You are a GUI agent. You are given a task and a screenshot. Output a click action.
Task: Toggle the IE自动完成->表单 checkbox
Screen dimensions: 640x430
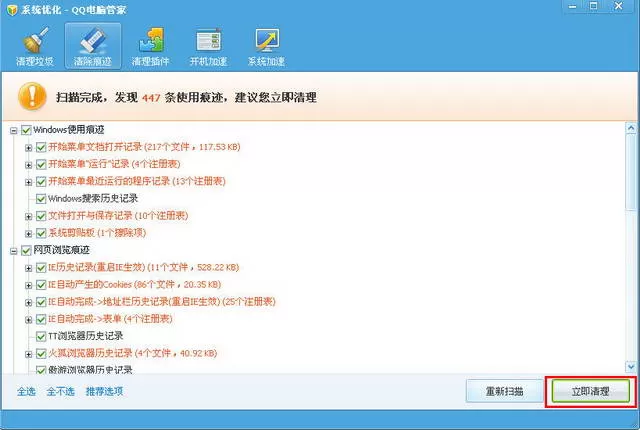tap(41, 319)
